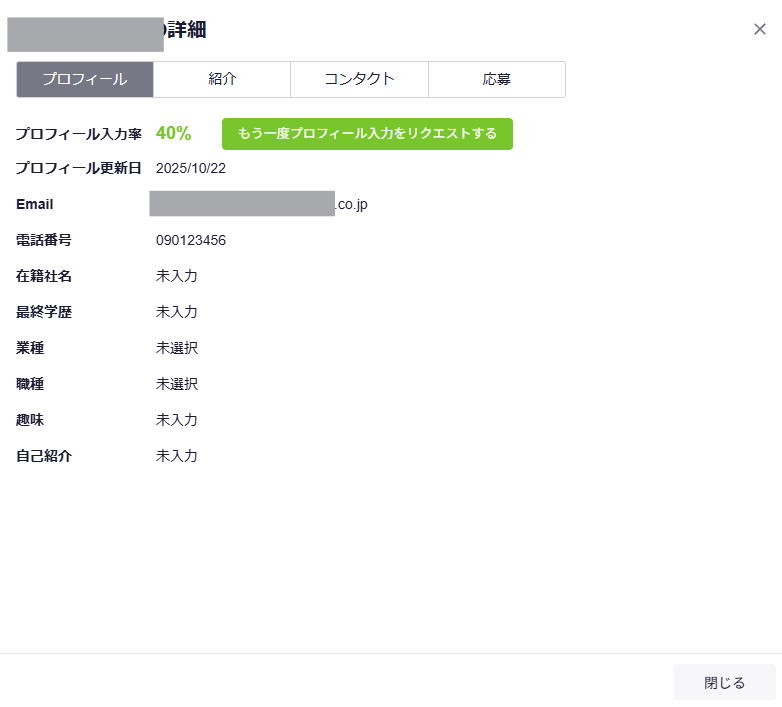The image size is (782, 707).
Task: Go to the 応募 tab
Action: 496,80
